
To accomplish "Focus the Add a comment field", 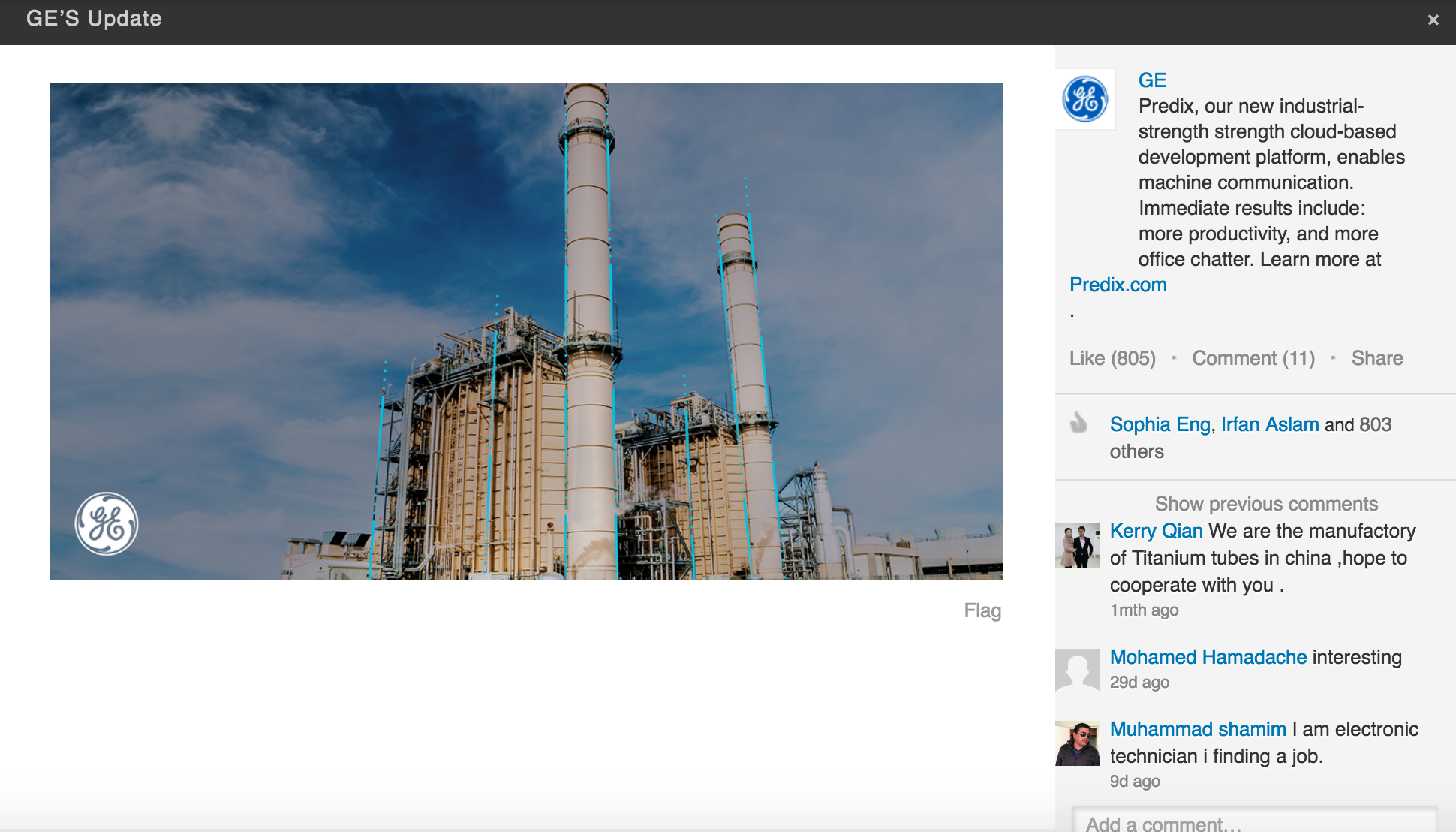I will [1253, 822].
